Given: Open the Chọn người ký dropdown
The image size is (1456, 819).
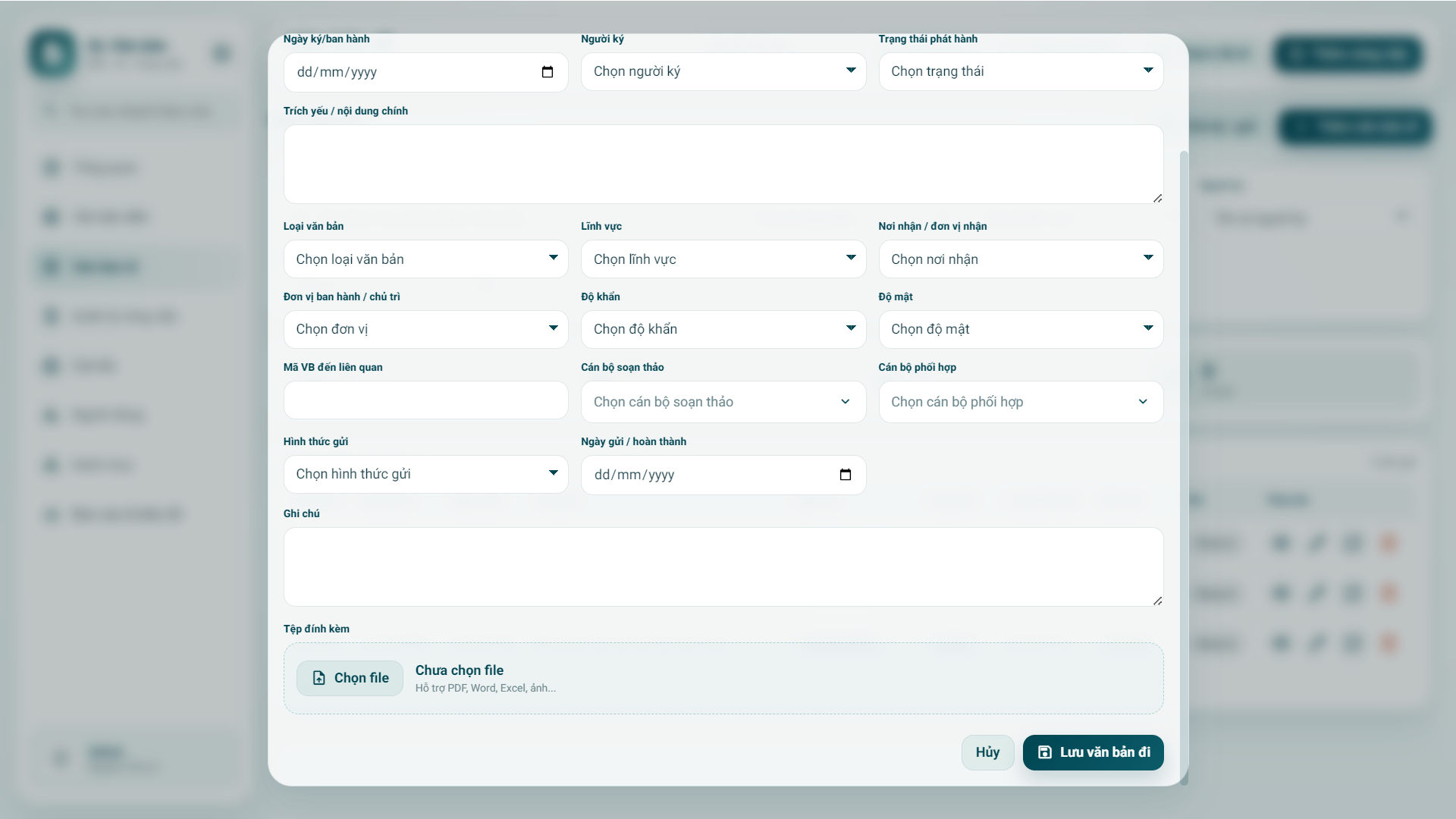Looking at the screenshot, I should [x=723, y=71].
